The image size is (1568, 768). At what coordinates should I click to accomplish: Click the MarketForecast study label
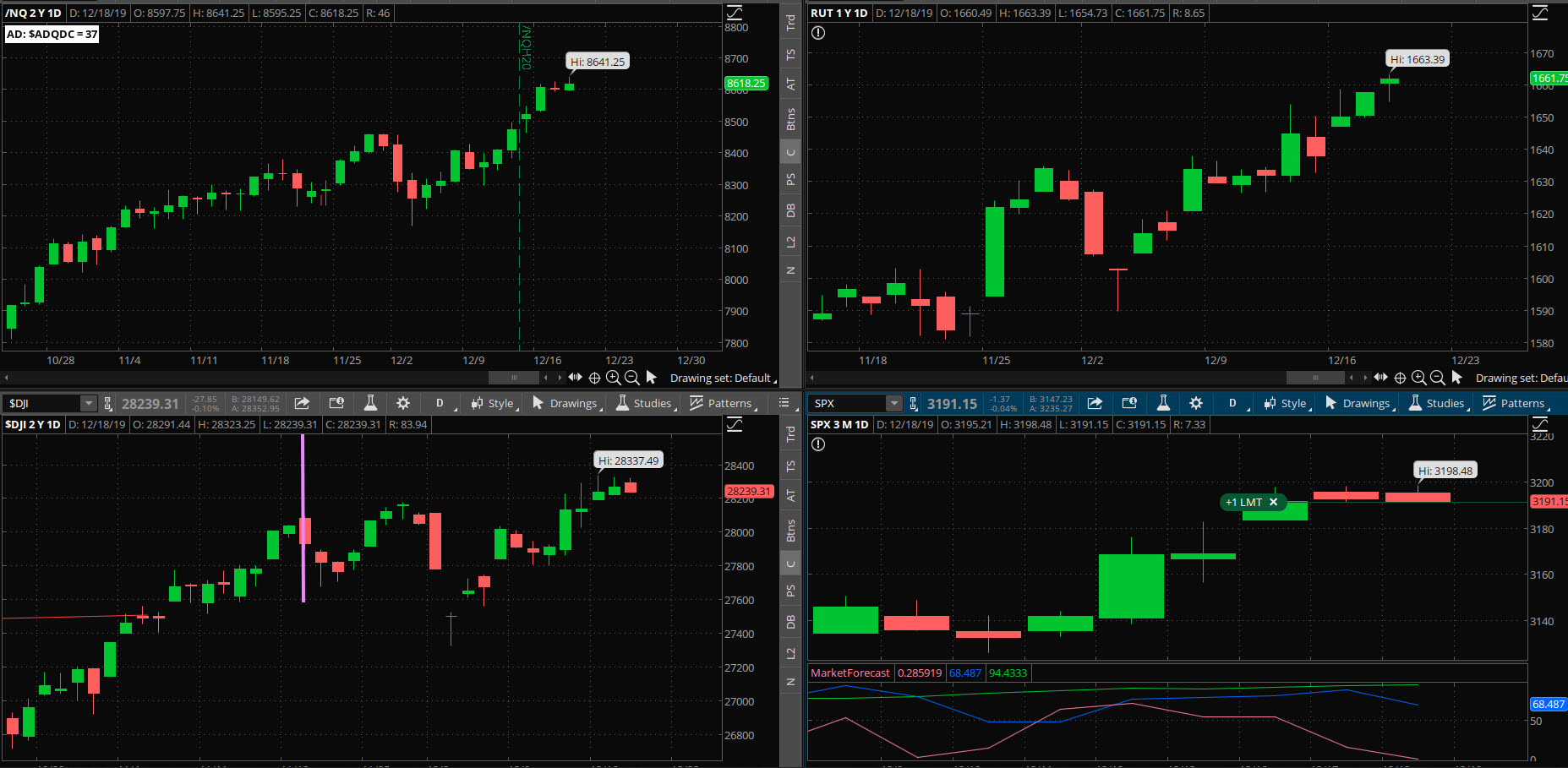click(x=850, y=673)
